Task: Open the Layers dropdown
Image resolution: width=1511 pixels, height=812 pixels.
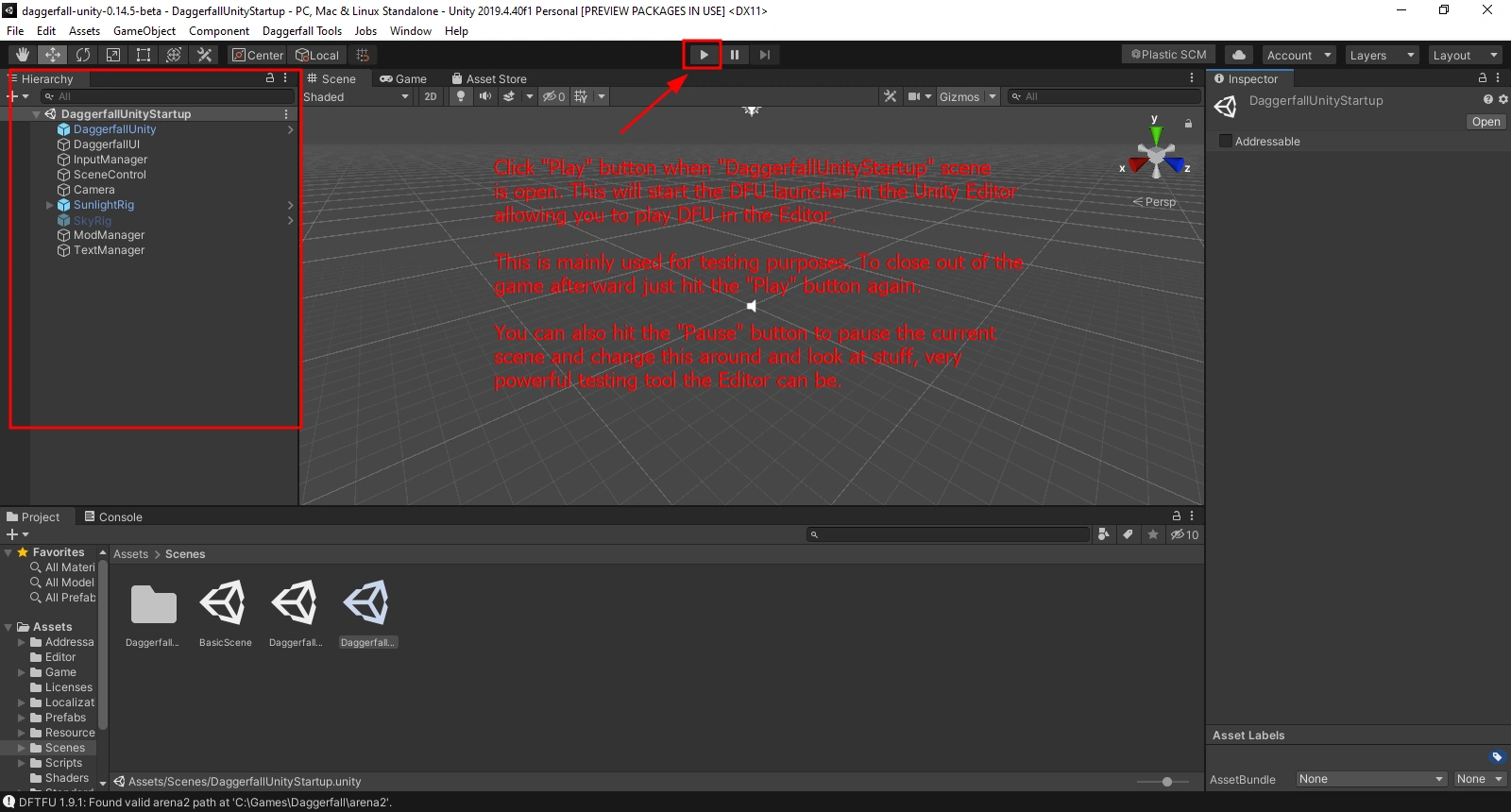Action: 1382,55
